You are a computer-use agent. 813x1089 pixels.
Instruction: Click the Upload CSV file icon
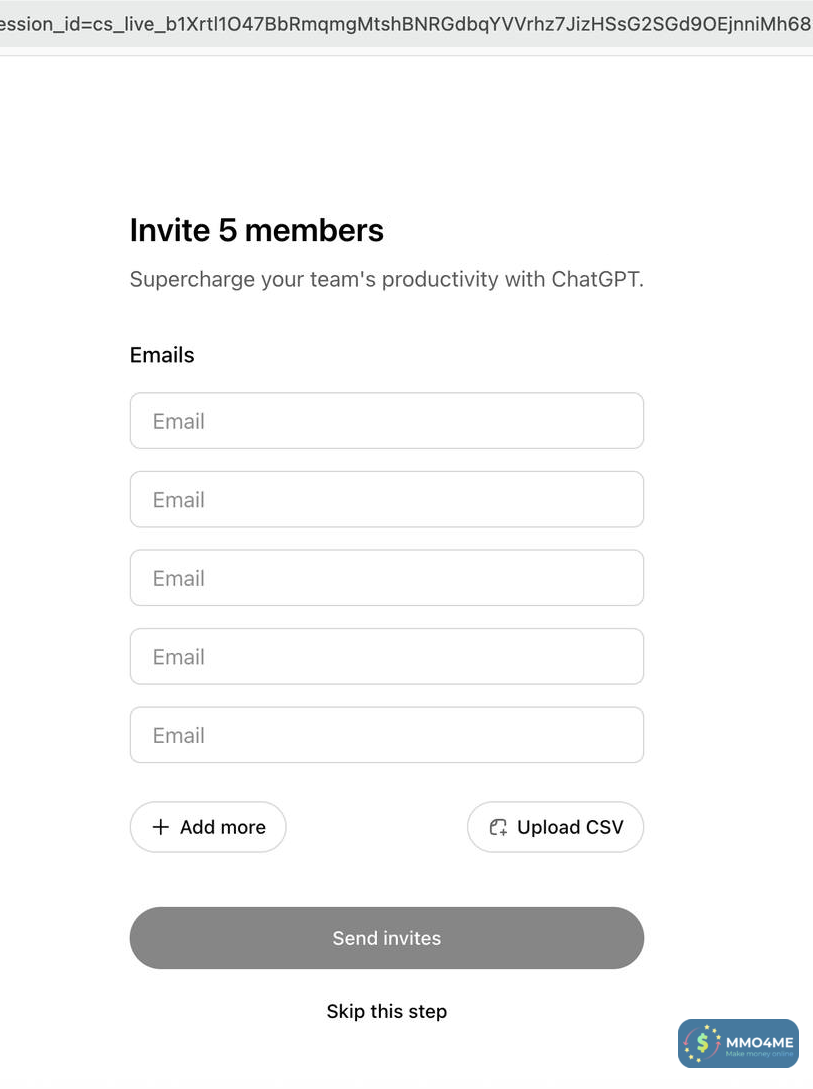pos(498,827)
